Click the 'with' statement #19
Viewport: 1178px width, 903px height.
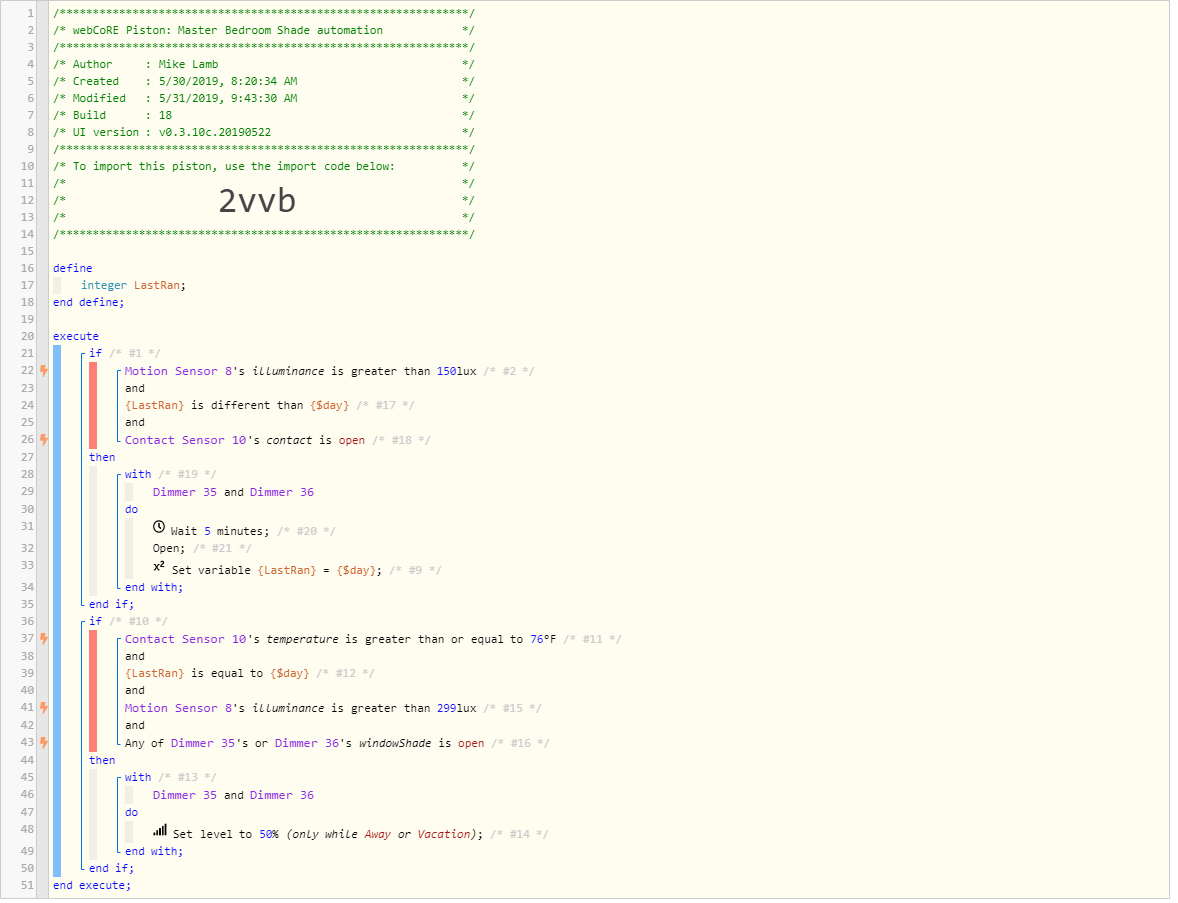tap(138, 476)
